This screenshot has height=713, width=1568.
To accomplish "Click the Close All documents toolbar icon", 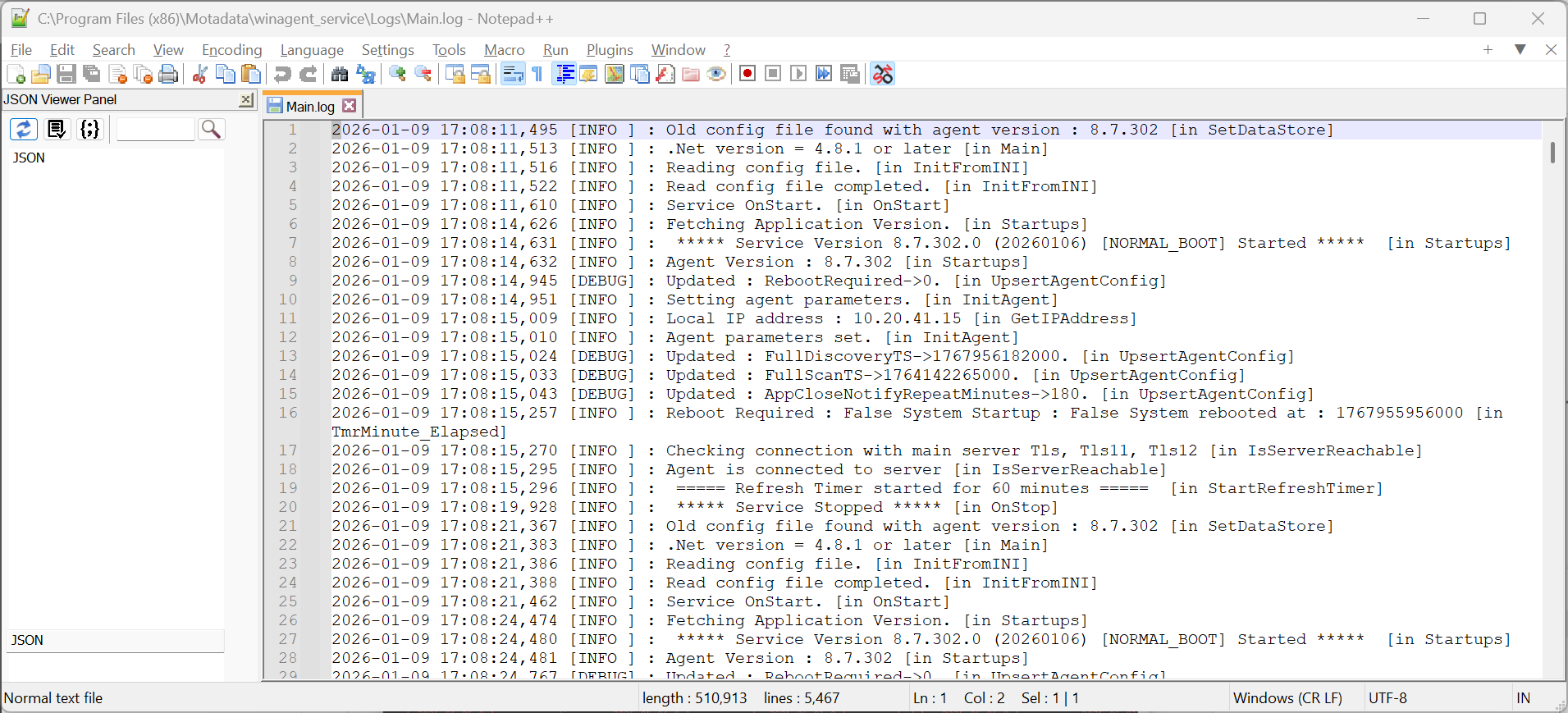I will (x=143, y=75).
